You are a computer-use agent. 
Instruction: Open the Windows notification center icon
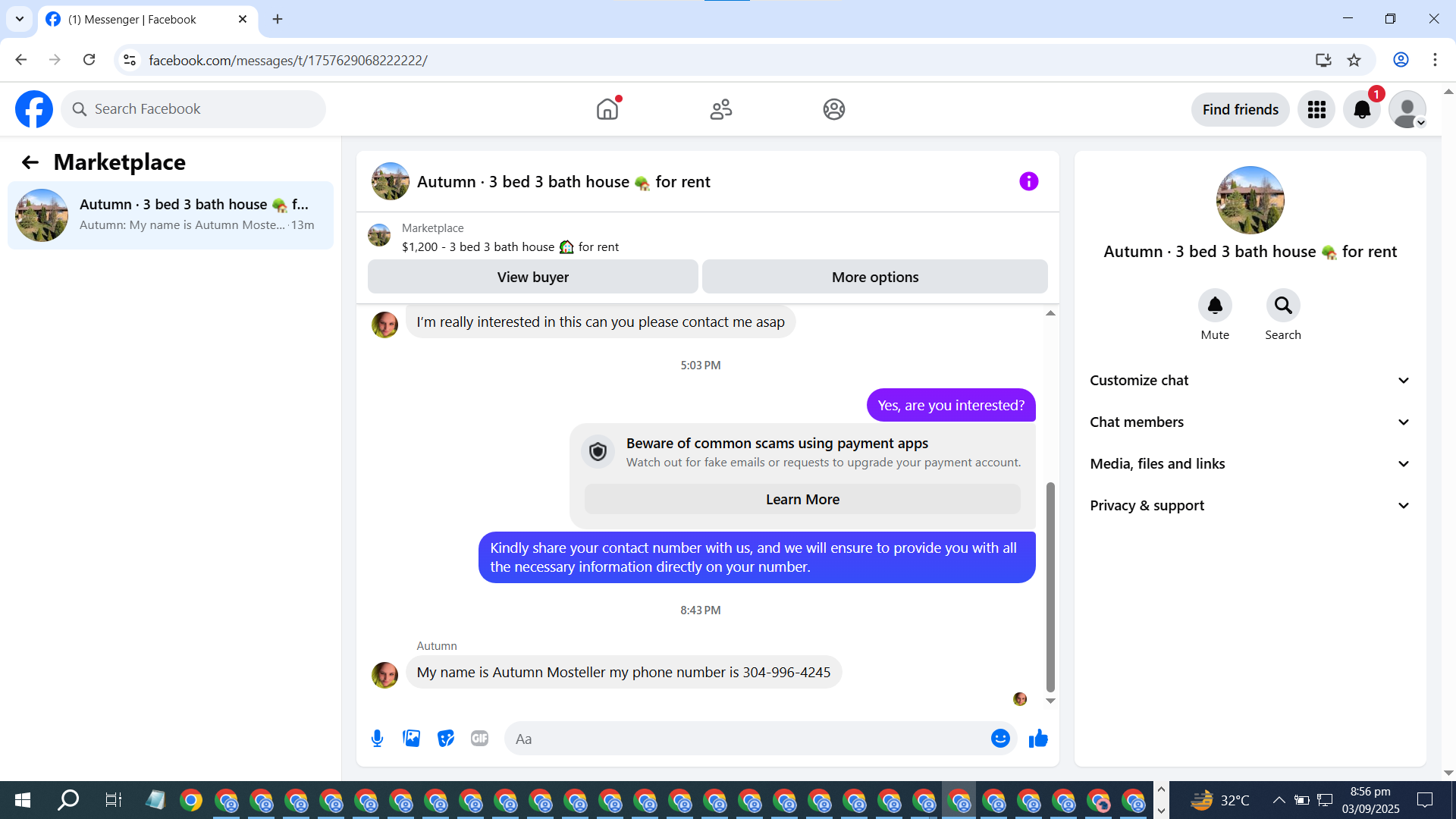(1425, 800)
